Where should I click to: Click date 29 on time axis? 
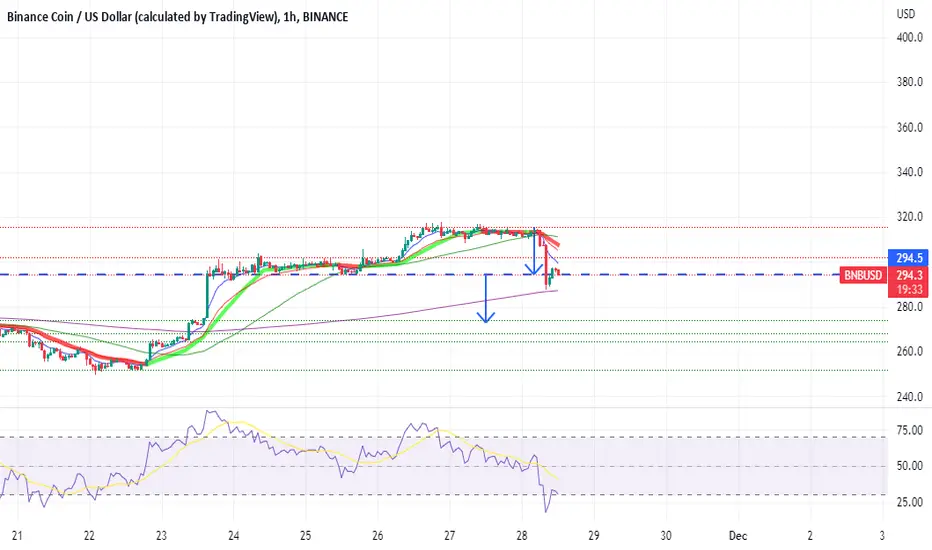pos(594,536)
